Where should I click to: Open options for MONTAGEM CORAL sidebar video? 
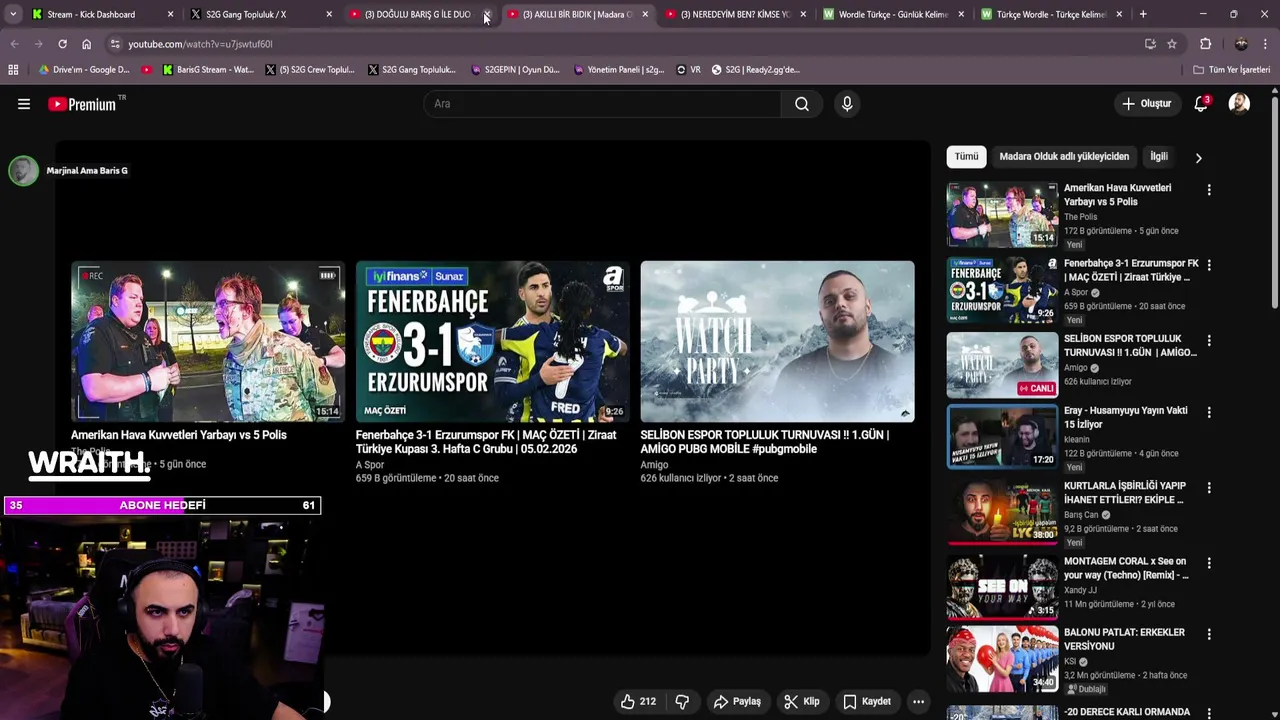click(x=1209, y=563)
